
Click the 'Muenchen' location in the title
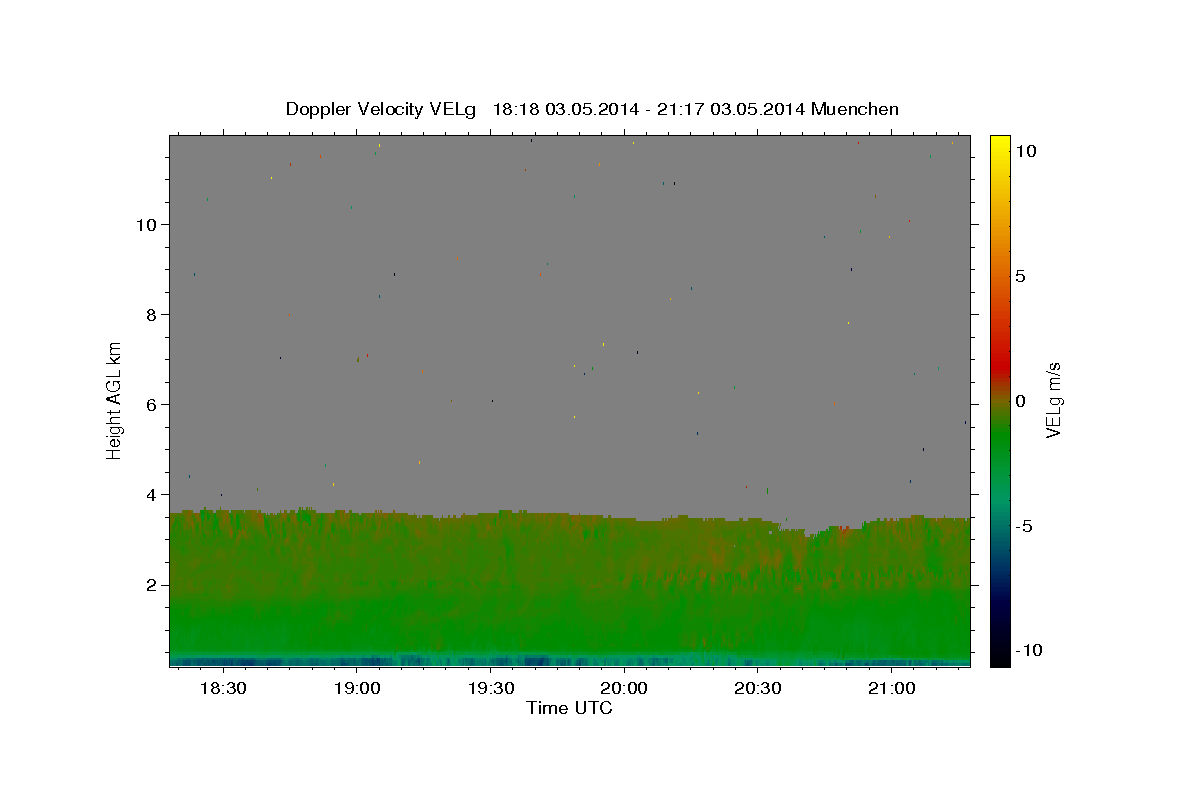click(855, 109)
